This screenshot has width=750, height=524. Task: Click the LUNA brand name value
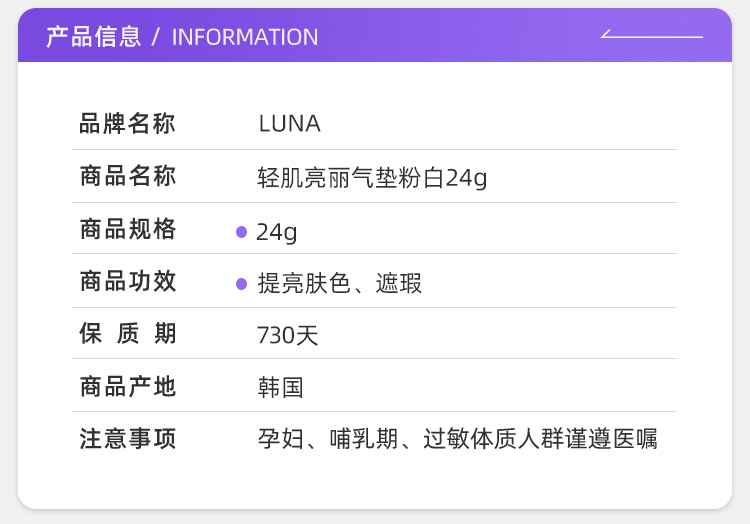[x=289, y=124]
